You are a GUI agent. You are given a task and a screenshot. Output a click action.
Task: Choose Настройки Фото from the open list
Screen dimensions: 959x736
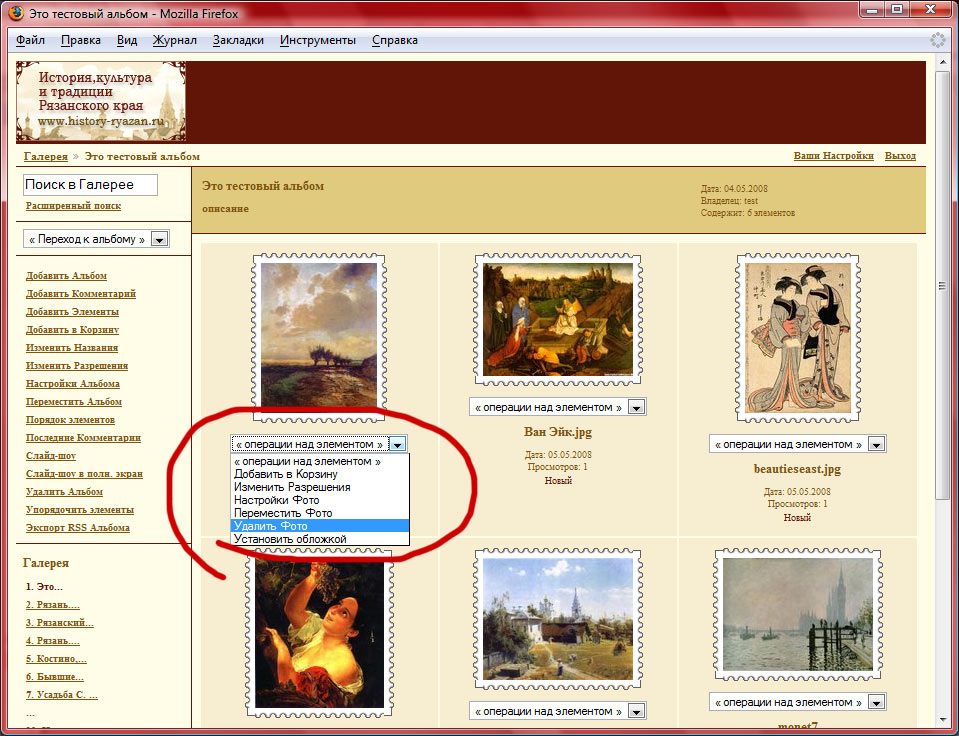click(x=320, y=500)
